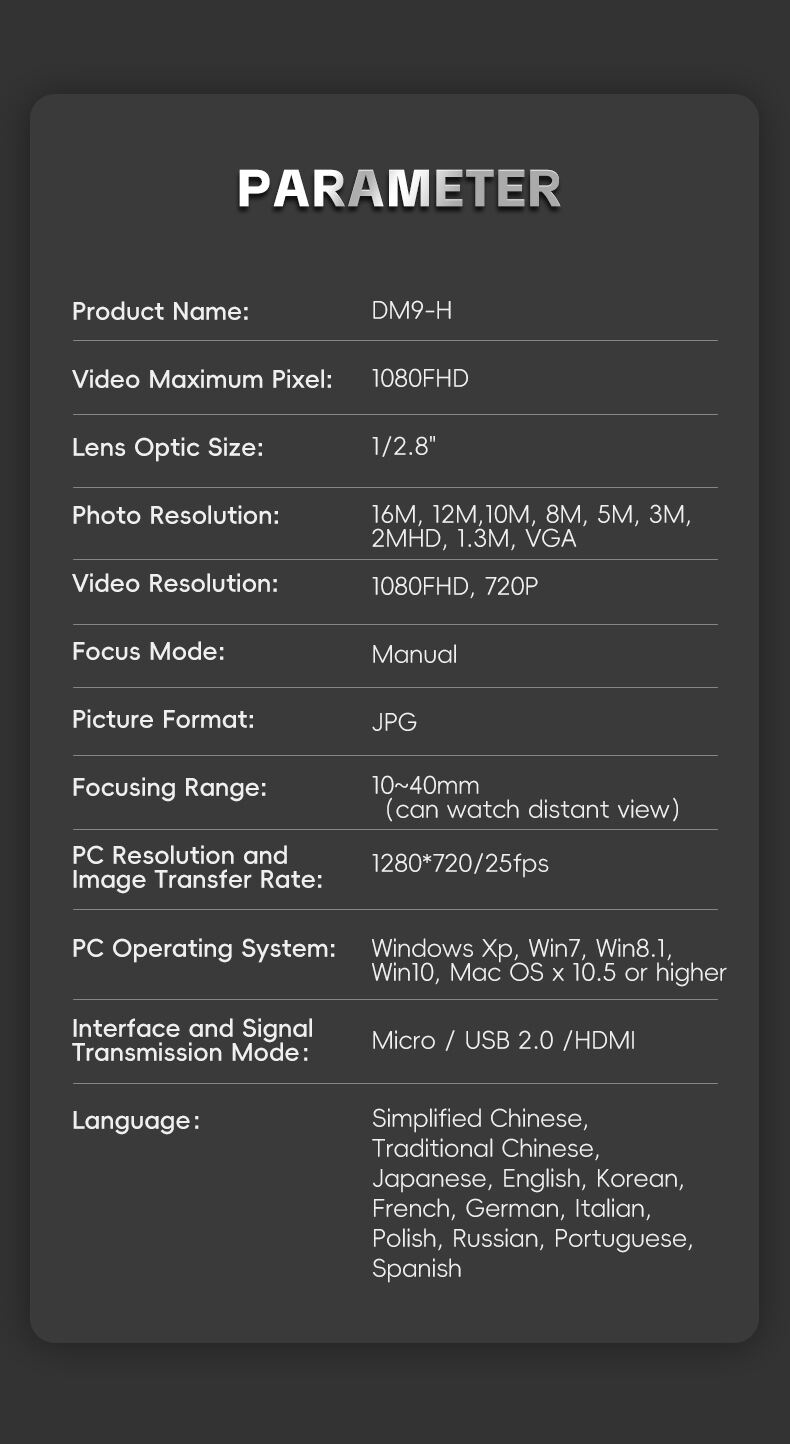
Task: Select the 1/2.8" lens size value
Action: click(404, 447)
